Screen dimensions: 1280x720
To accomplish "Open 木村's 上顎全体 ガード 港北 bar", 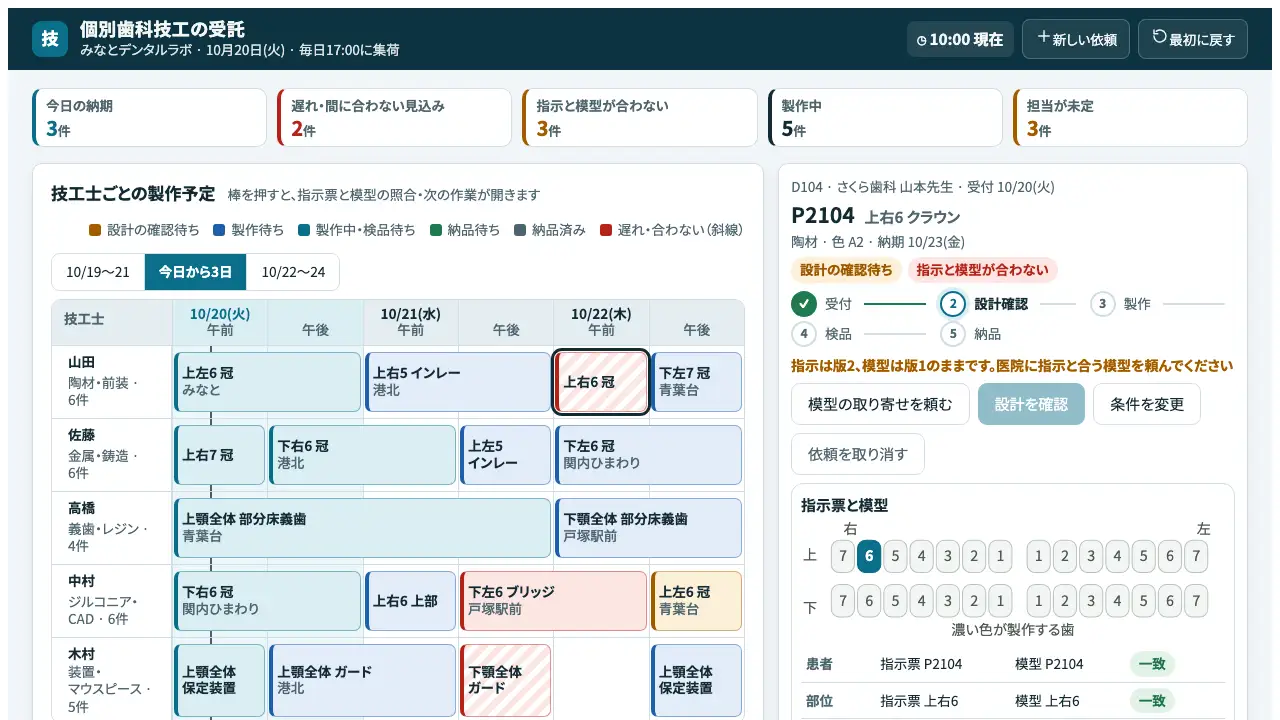I will [x=362, y=680].
